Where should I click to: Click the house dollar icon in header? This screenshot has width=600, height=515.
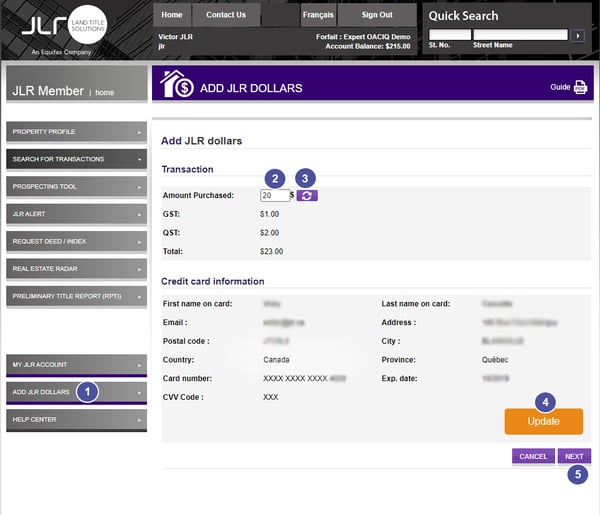177,84
